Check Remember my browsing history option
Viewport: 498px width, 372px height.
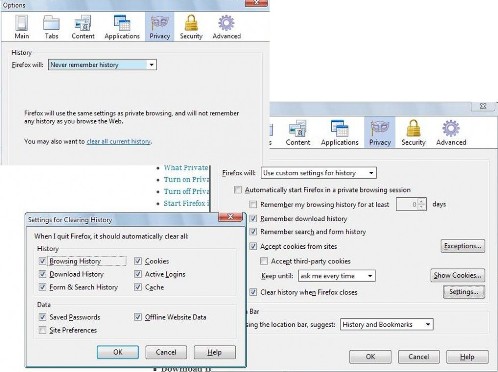pos(253,204)
